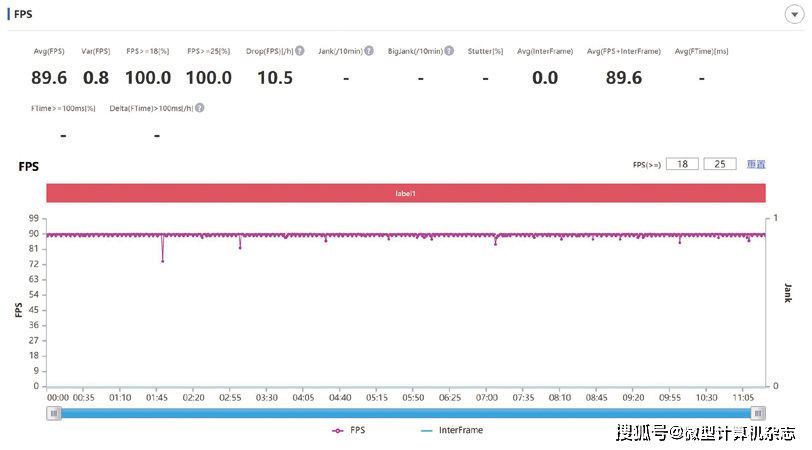Click the FPS threshold field showing 25

click(719, 164)
